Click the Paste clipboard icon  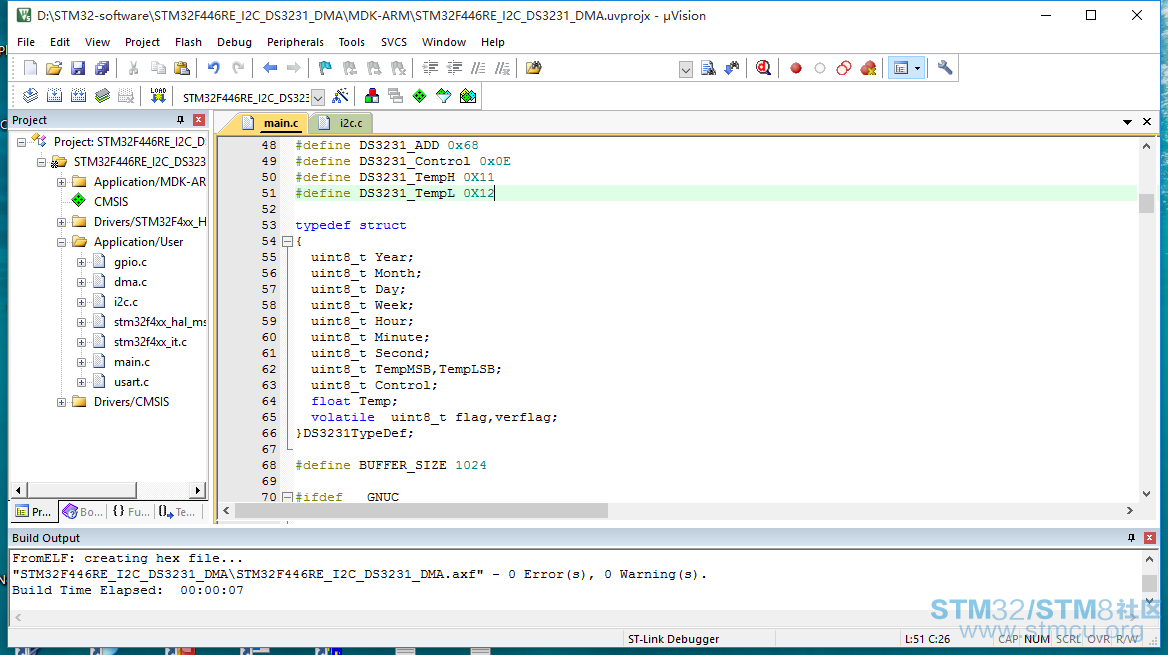(182, 69)
